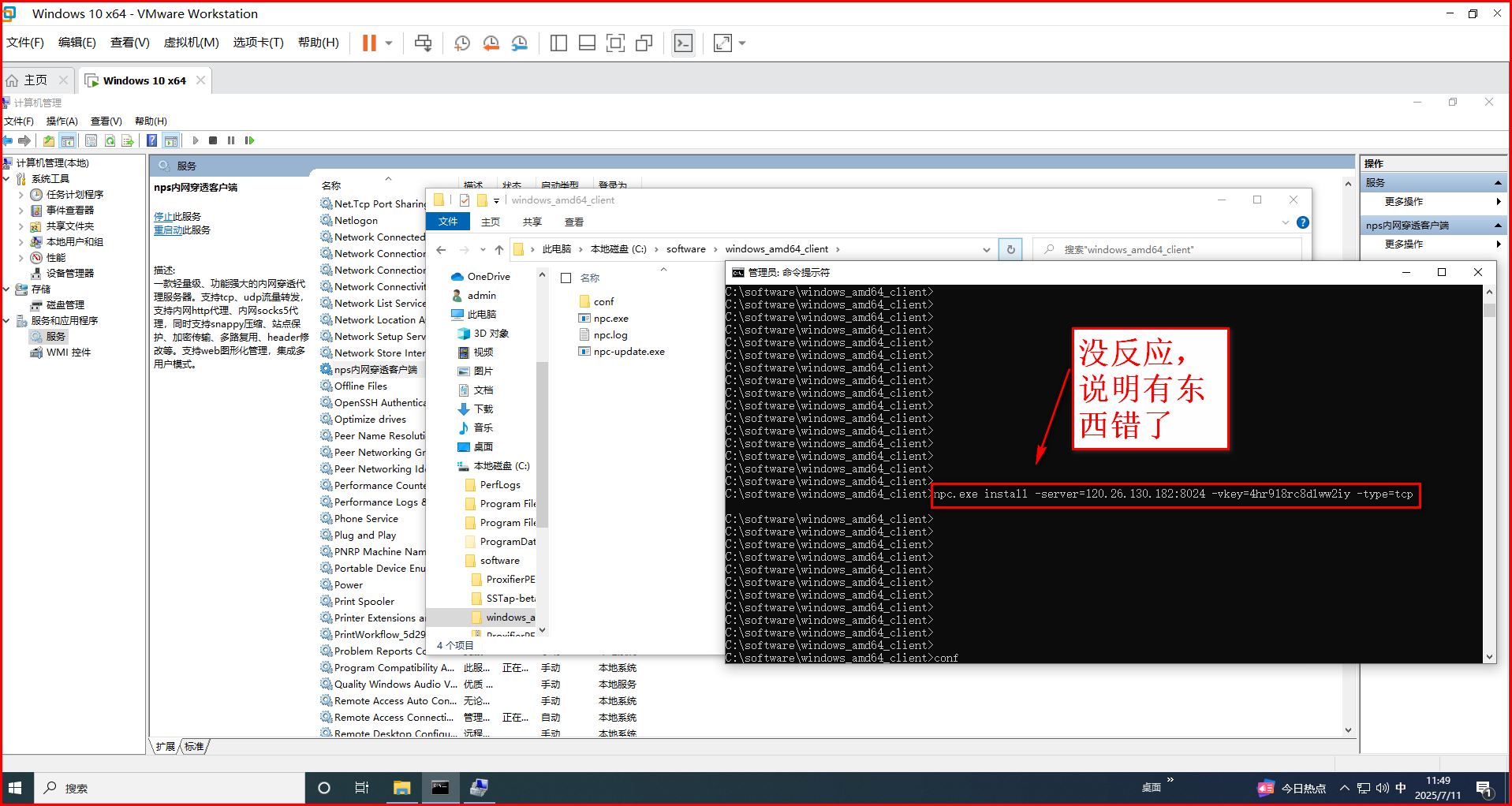Click the export list icon

coord(128,140)
